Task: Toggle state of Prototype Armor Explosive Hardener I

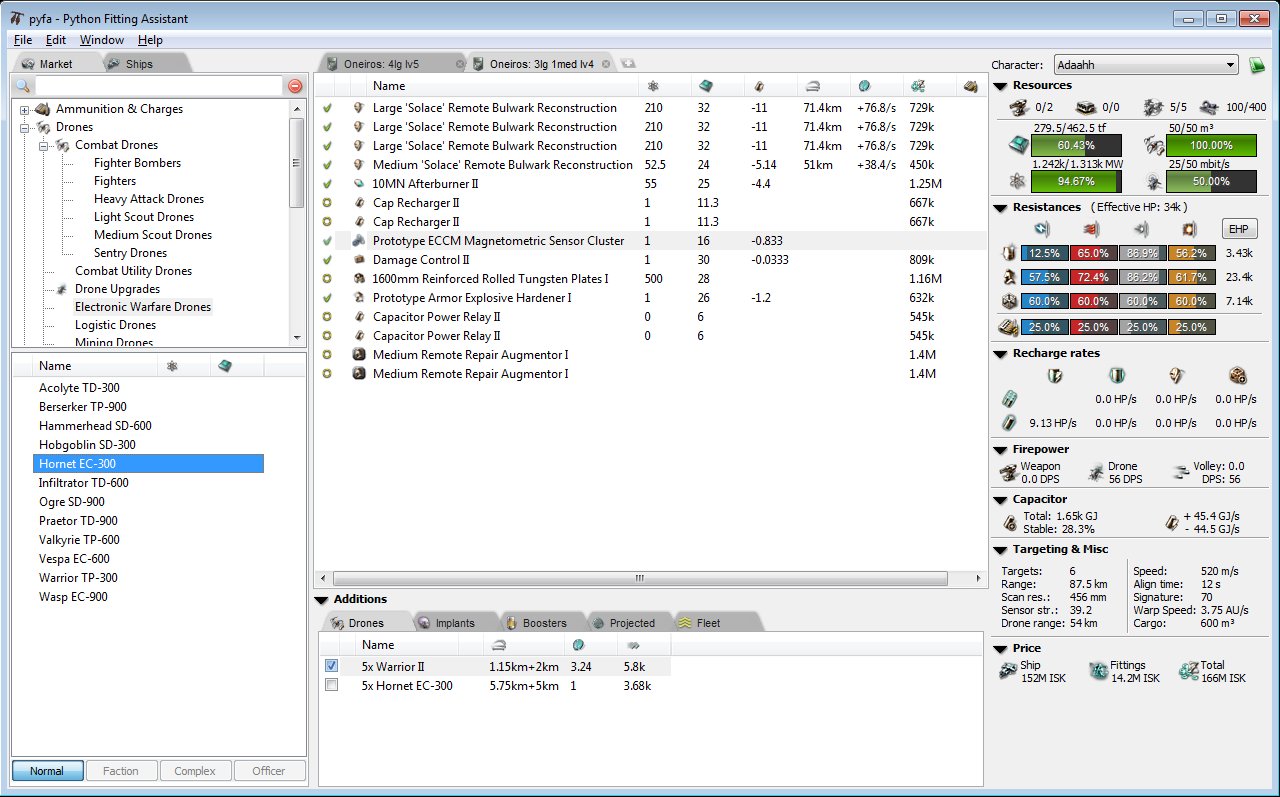Action: 327,298
